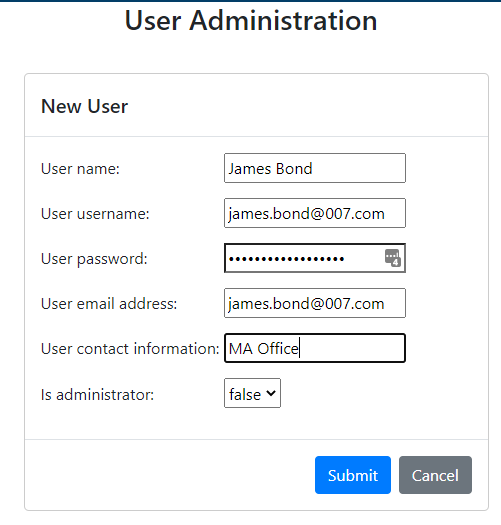Screen dimensions: 501x525
Task: Select the "User username:" label
Action: coord(95,214)
